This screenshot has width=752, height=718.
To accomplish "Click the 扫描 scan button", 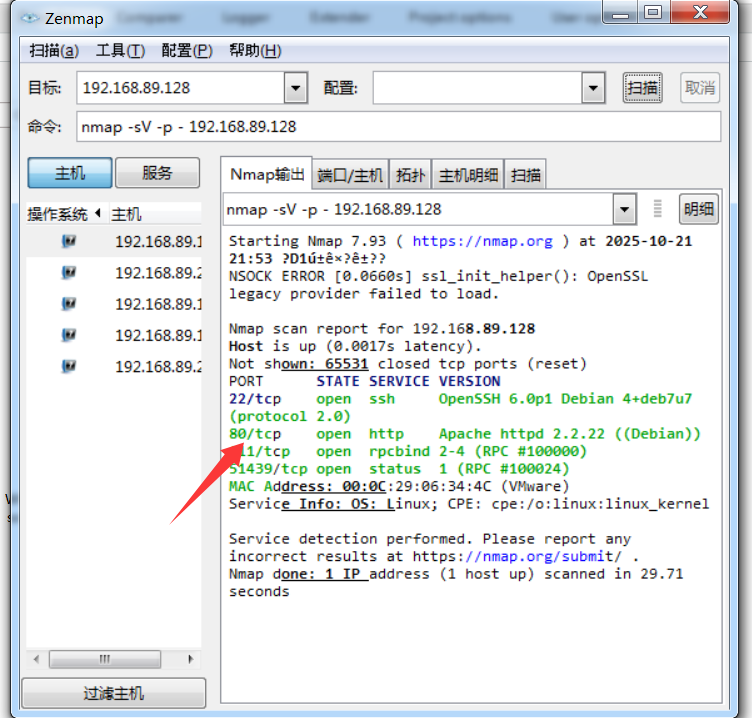I will click(x=643, y=88).
